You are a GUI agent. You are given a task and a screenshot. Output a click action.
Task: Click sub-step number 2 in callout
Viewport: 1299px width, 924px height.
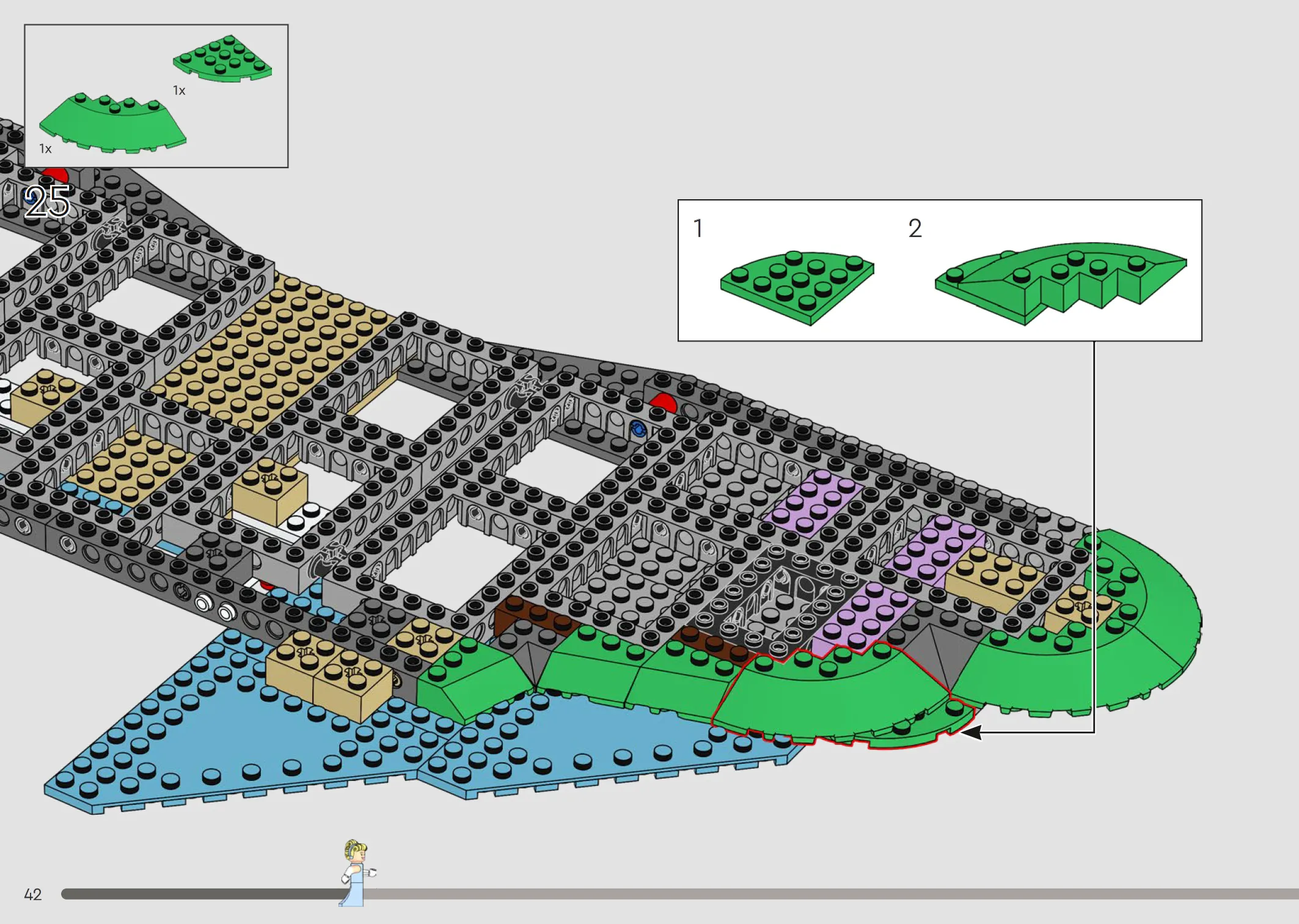pyautogui.click(x=915, y=229)
